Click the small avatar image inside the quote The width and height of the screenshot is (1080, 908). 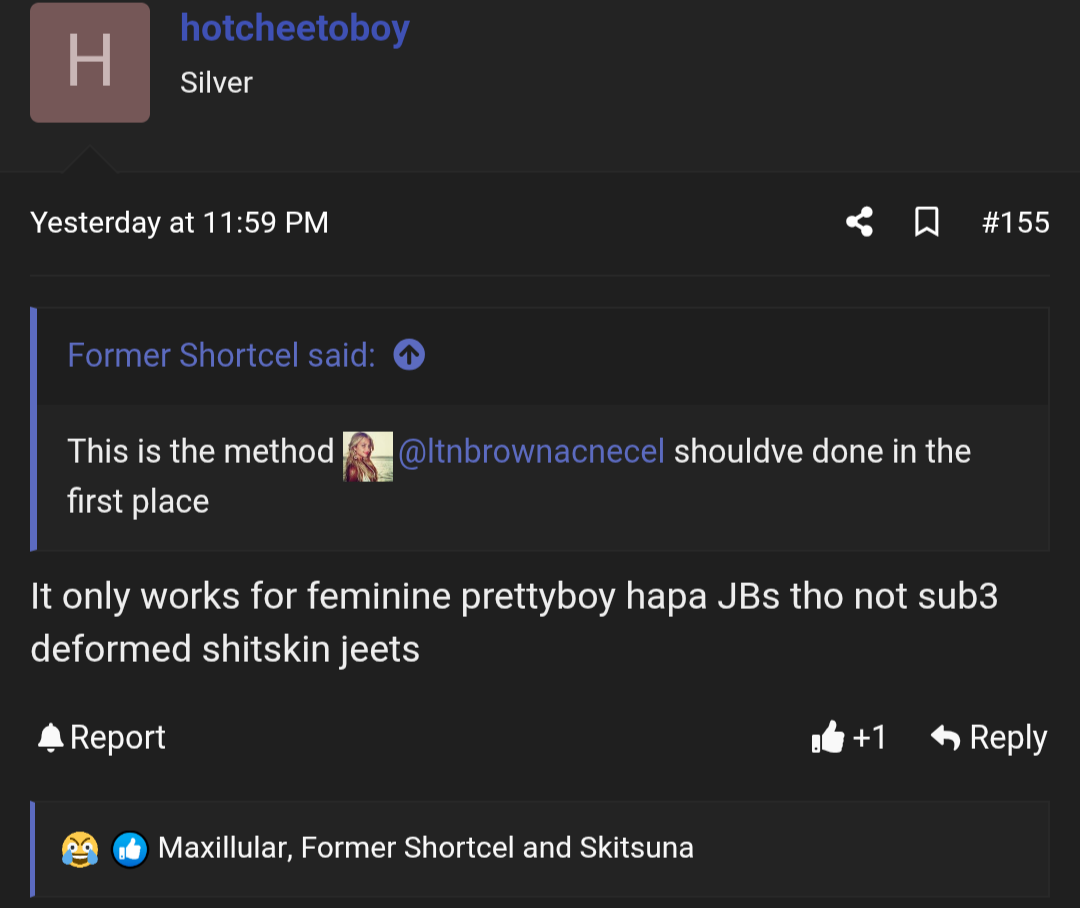click(x=367, y=456)
